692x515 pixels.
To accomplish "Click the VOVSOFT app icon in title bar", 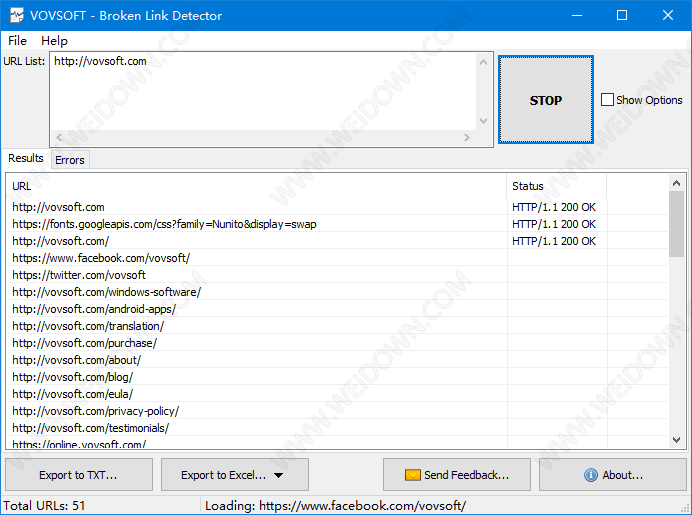I will pyautogui.click(x=17, y=15).
